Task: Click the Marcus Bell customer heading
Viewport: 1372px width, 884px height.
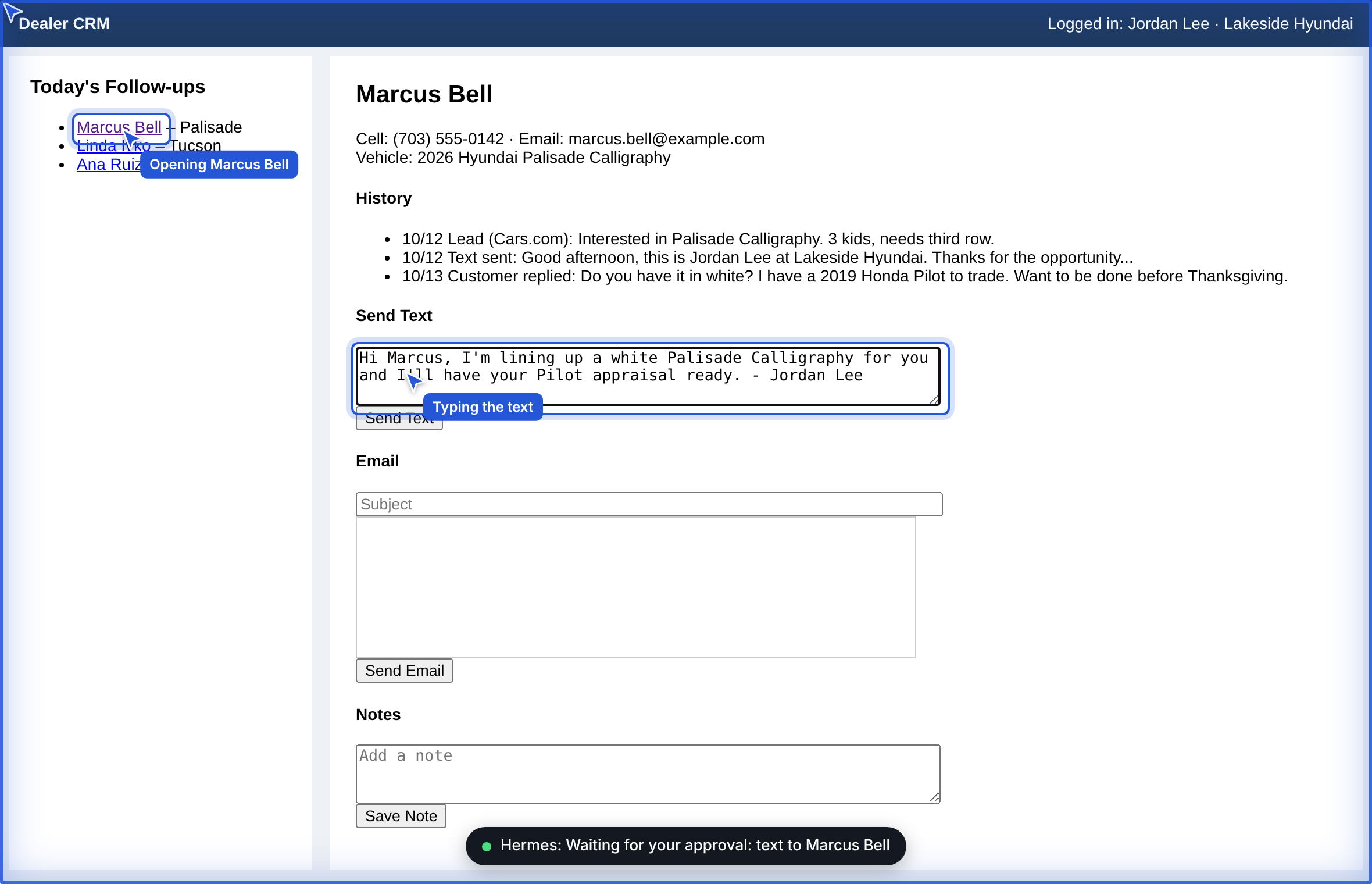Action: pyautogui.click(x=424, y=94)
